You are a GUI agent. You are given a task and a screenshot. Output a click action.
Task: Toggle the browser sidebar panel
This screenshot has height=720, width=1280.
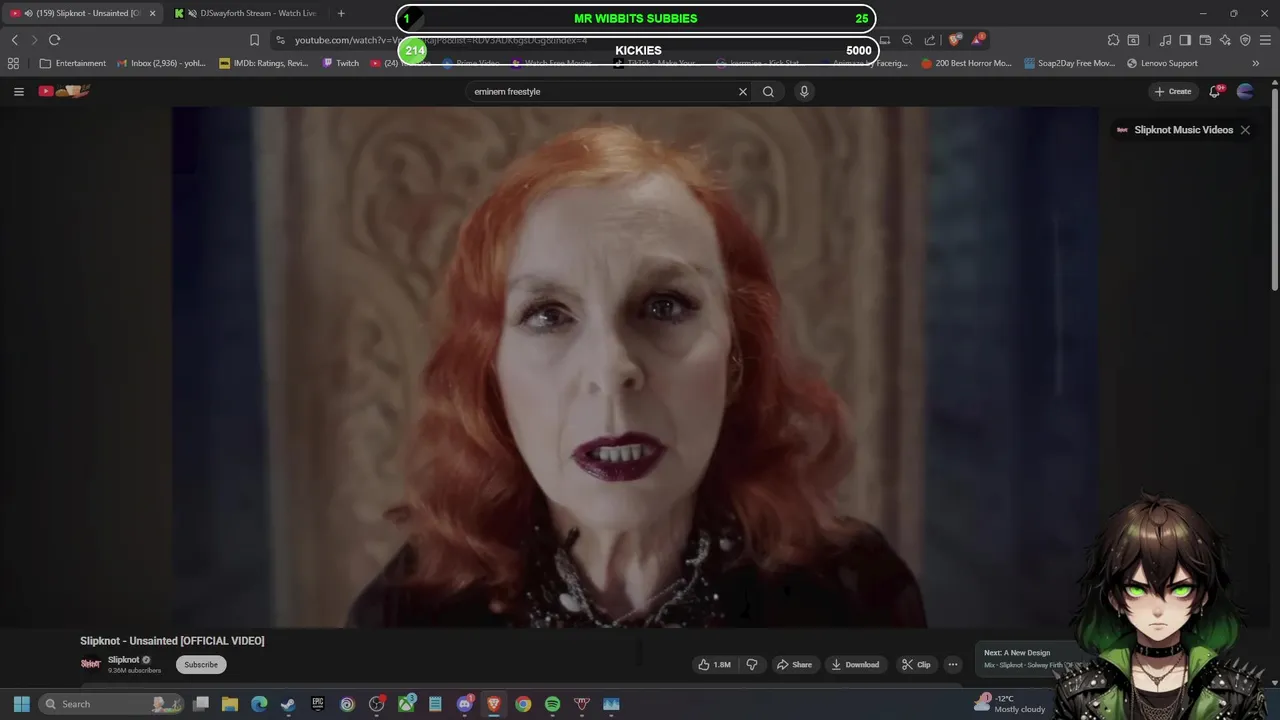1185,40
